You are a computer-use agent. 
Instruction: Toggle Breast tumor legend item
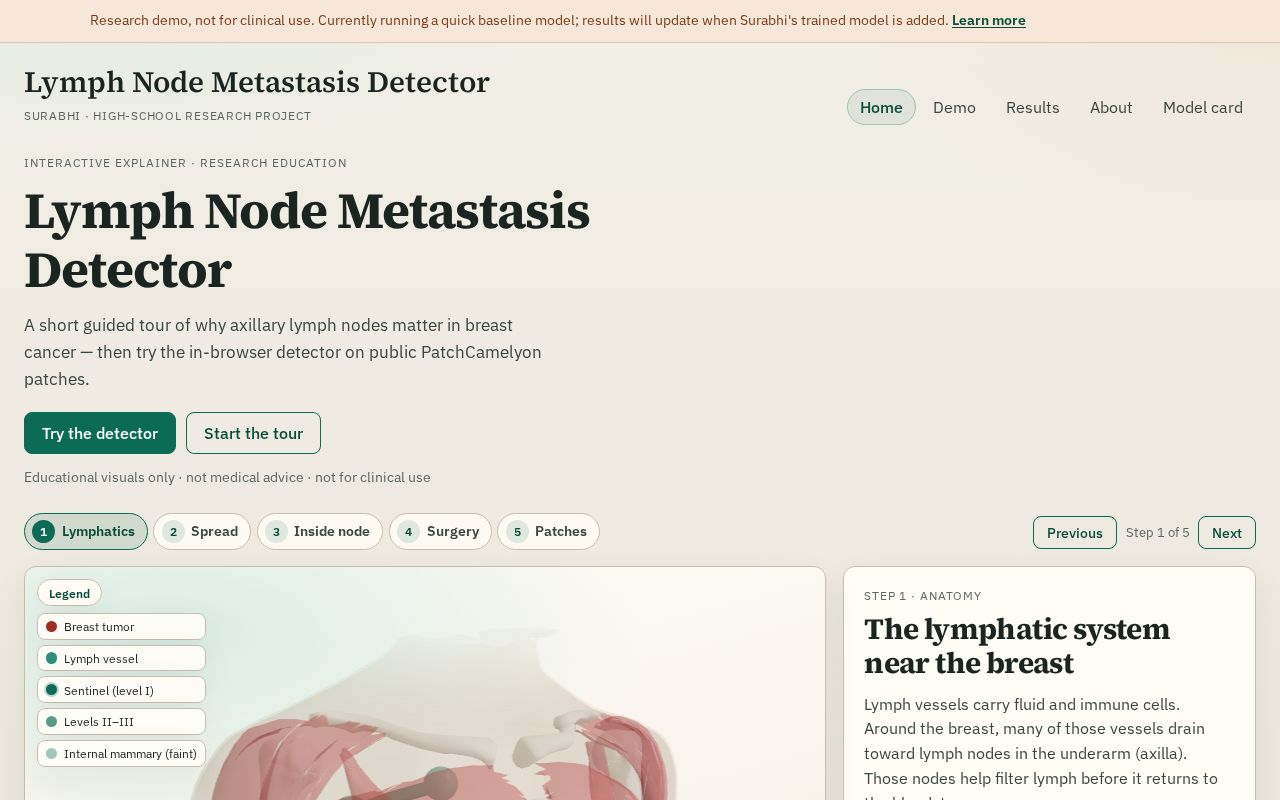[x=121, y=627]
